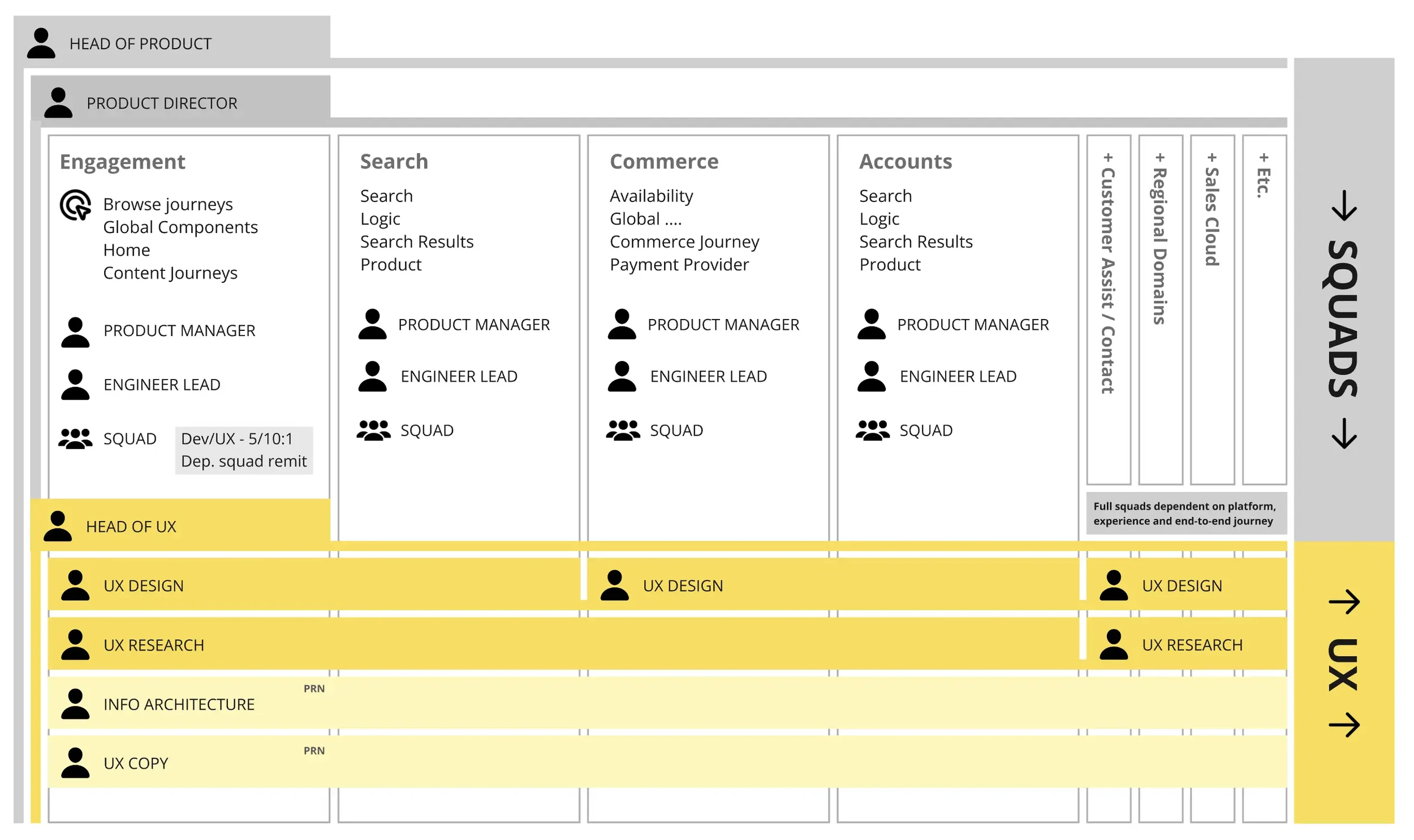Click the Head of UX person icon

tap(58, 526)
